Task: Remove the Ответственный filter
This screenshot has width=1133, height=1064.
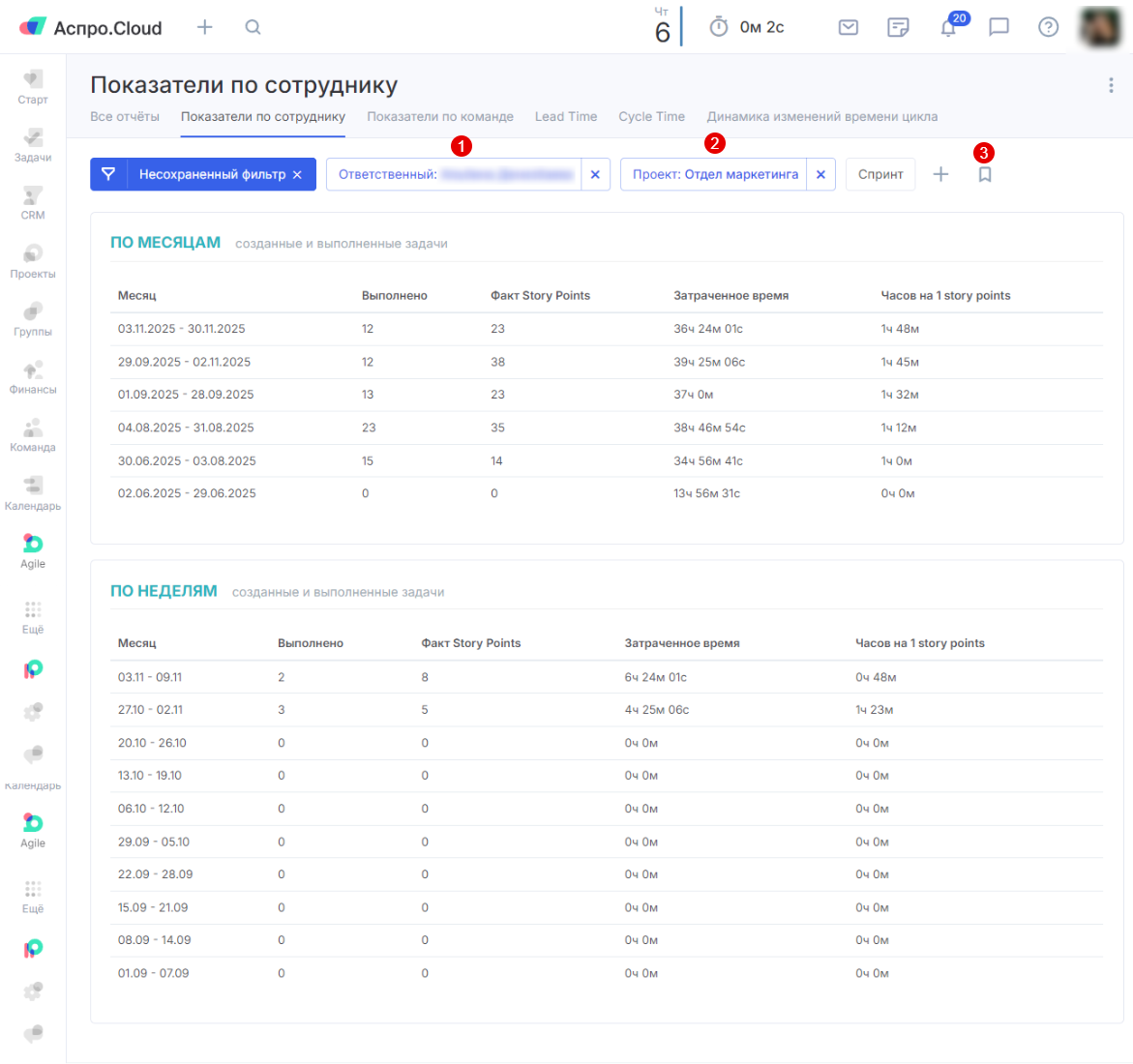Action: pos(595,174)
